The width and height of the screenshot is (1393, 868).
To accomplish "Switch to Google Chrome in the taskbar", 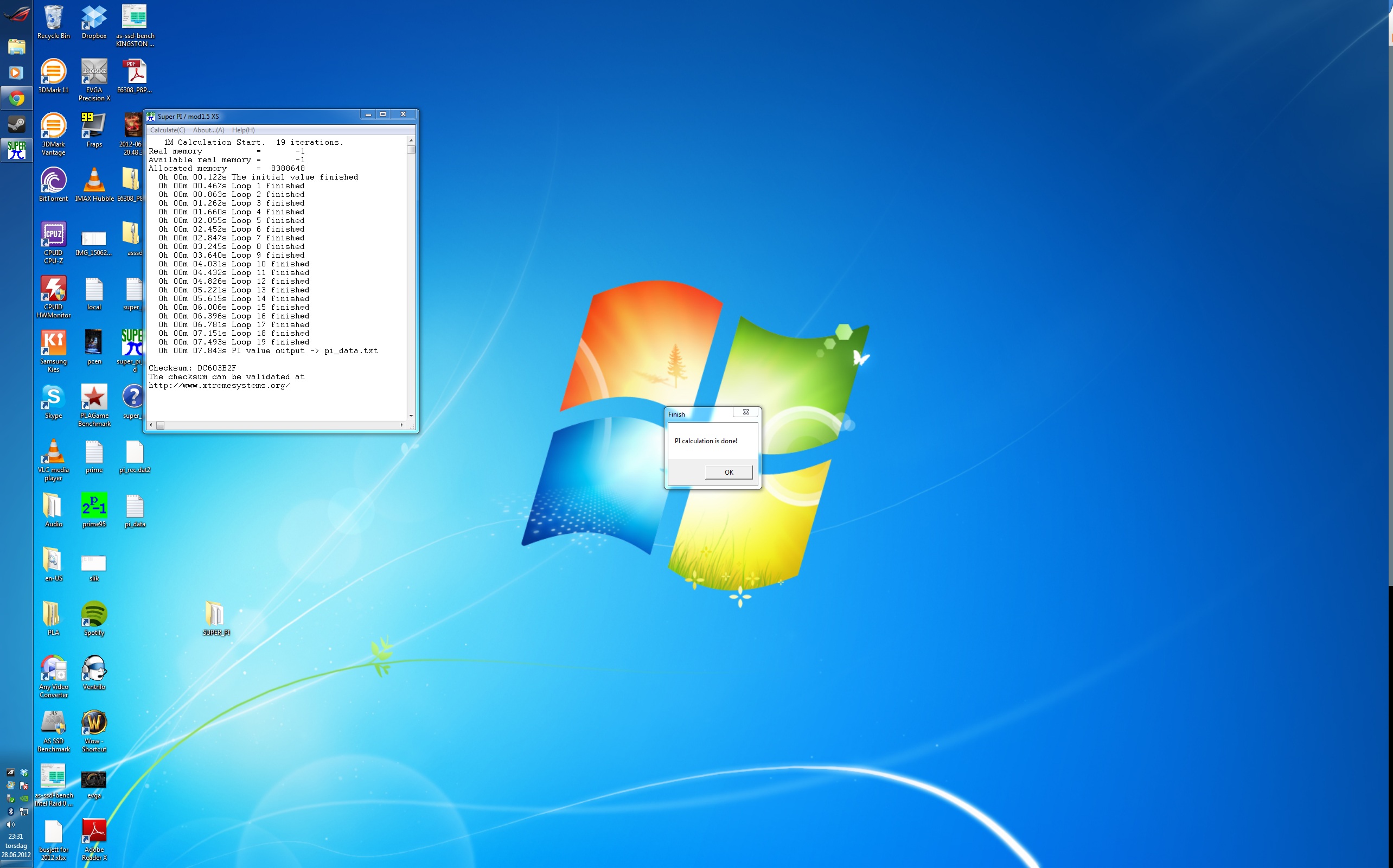I will (17, 99).
